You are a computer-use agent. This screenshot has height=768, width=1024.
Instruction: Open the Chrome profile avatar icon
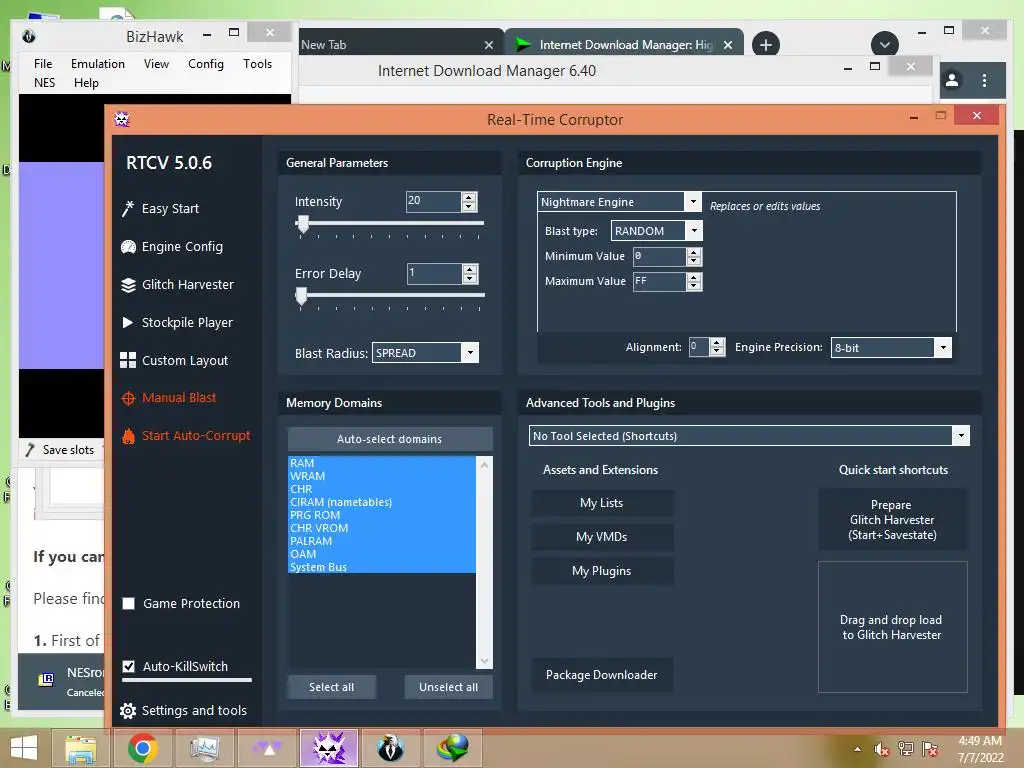pos(952,80)
